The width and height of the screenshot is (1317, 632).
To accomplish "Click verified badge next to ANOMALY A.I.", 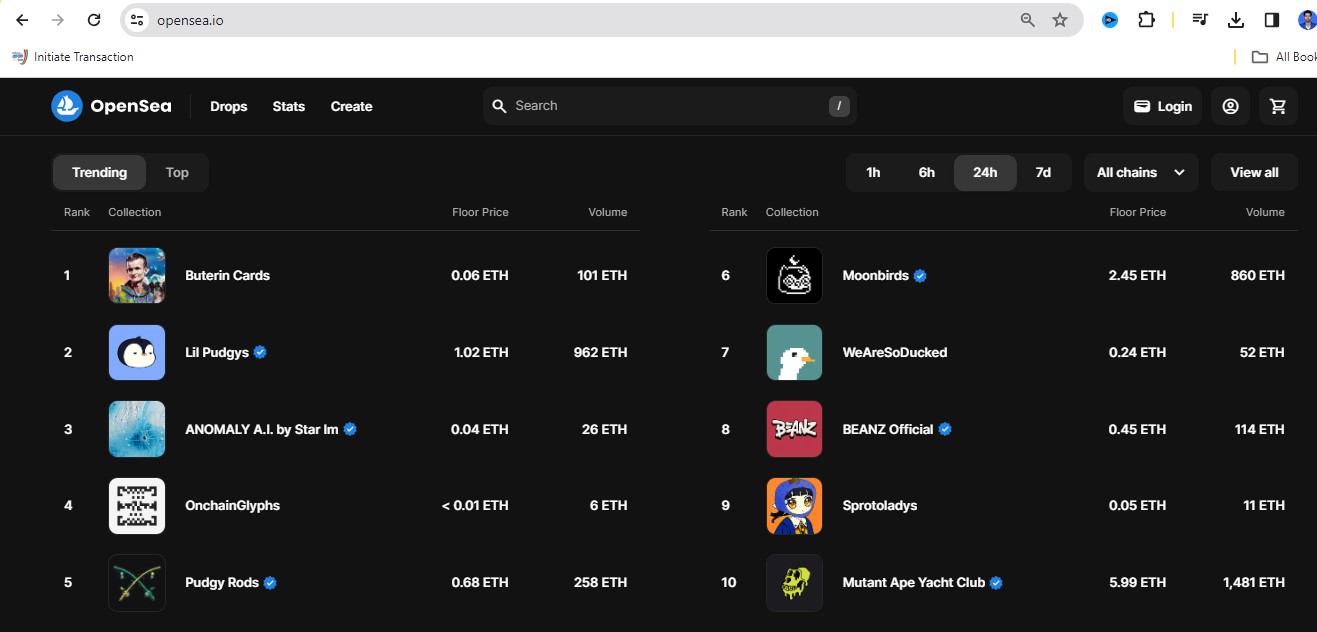I will (350, 429).
